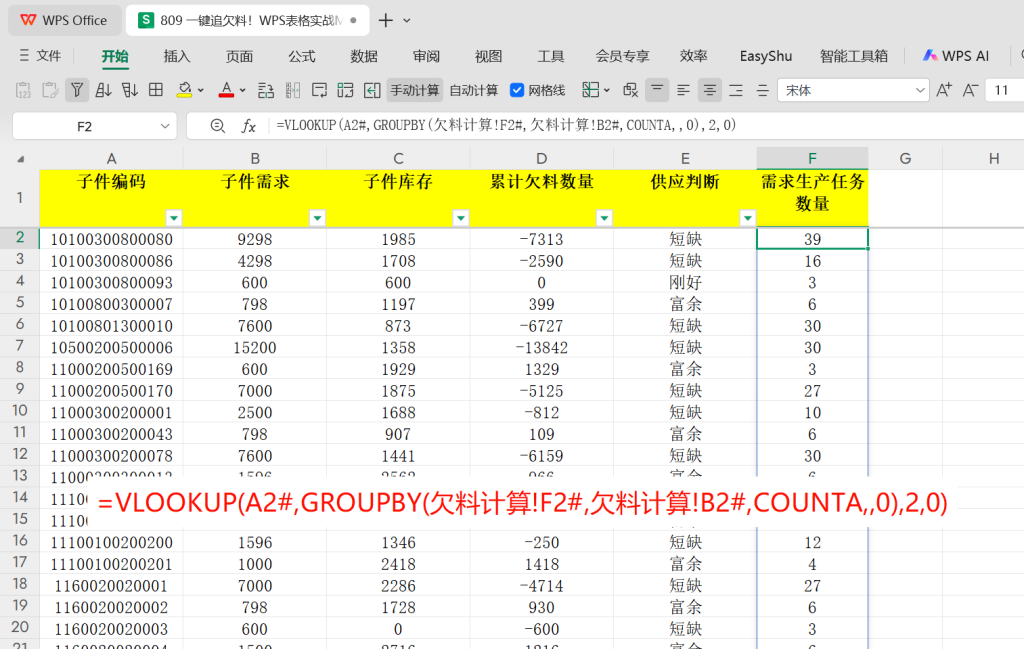
Task: Apply the red font color
Action: pos(226,90)
